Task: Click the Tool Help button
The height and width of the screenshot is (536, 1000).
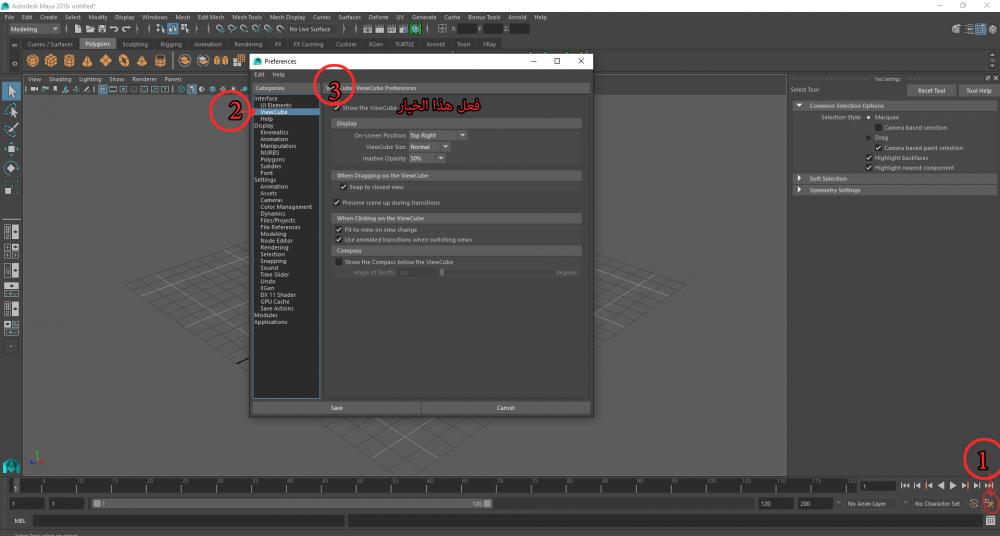Action: [x=978, y=91]
